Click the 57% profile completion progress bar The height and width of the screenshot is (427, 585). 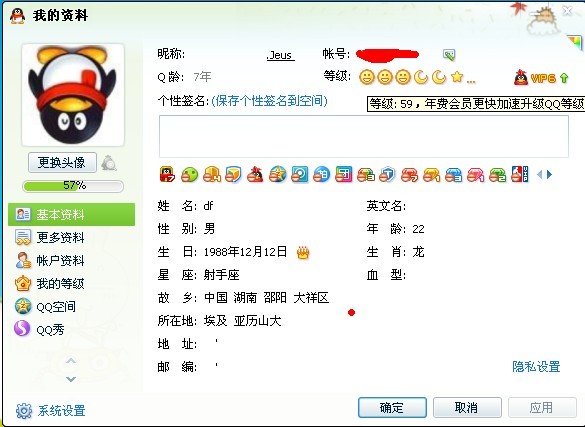73,186
